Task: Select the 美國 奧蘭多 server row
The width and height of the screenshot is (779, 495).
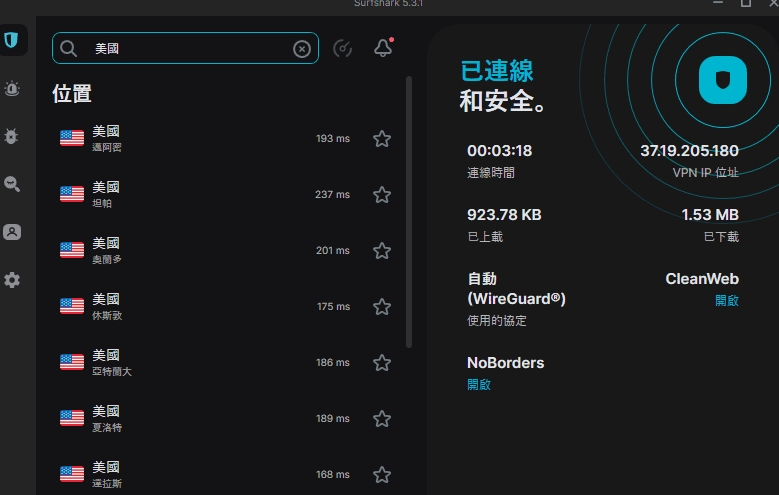Action: coord(226,251)
